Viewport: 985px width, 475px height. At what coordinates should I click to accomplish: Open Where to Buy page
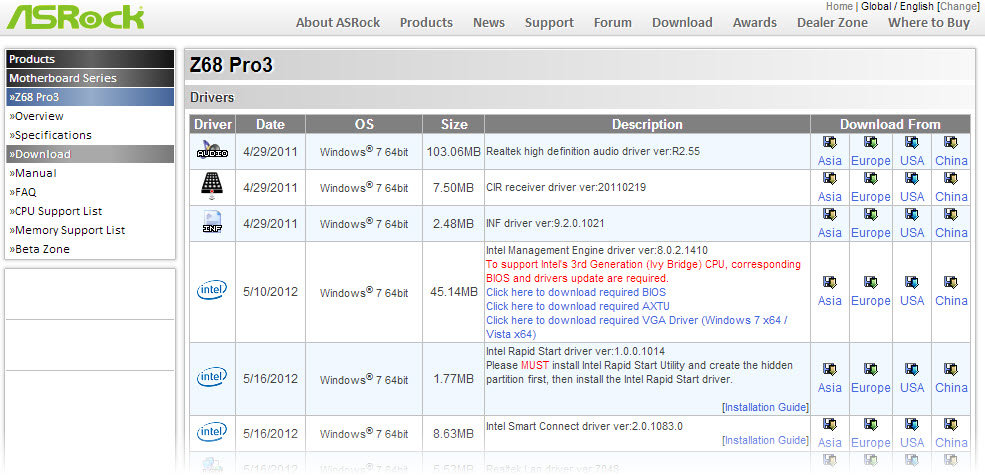(929, 23)
